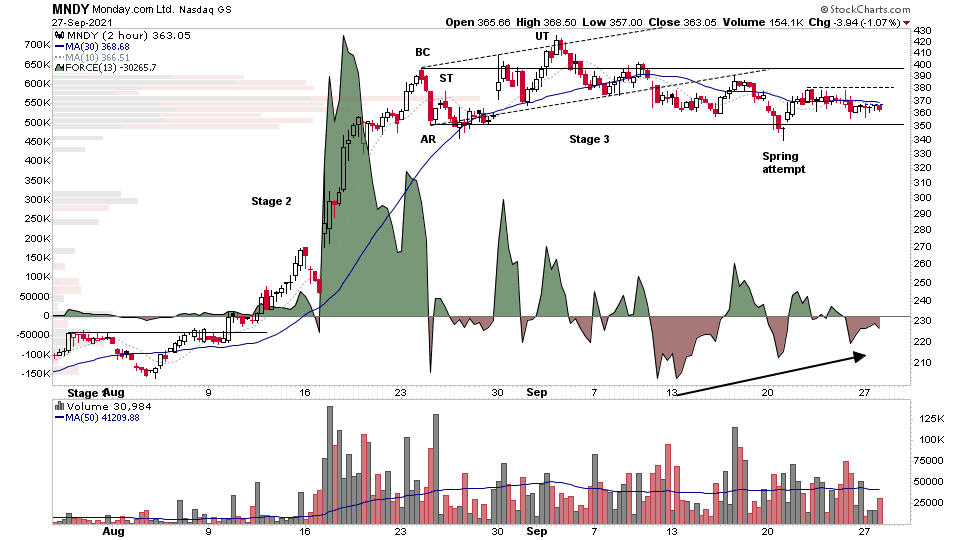Click the 210 price axis label
Image resolution: width=960 pixels, height=540 pixels.
tap(924, 362)
